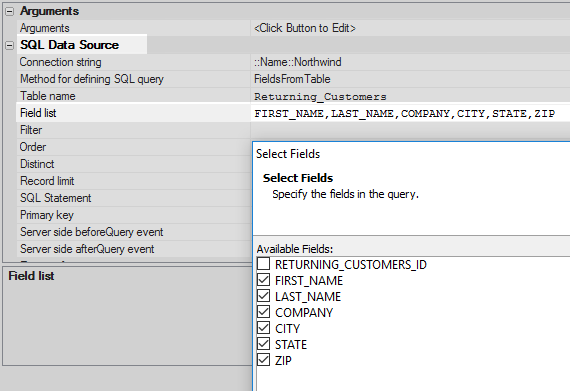This screenshot has height=391, width=570.
Task: Select ZIP label in Available Fields
Action: tap(283, 360)
